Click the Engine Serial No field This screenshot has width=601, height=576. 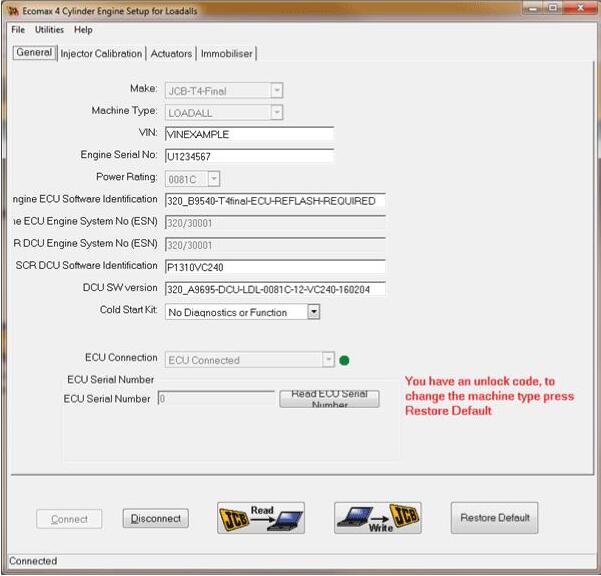[x=250, y=156]
